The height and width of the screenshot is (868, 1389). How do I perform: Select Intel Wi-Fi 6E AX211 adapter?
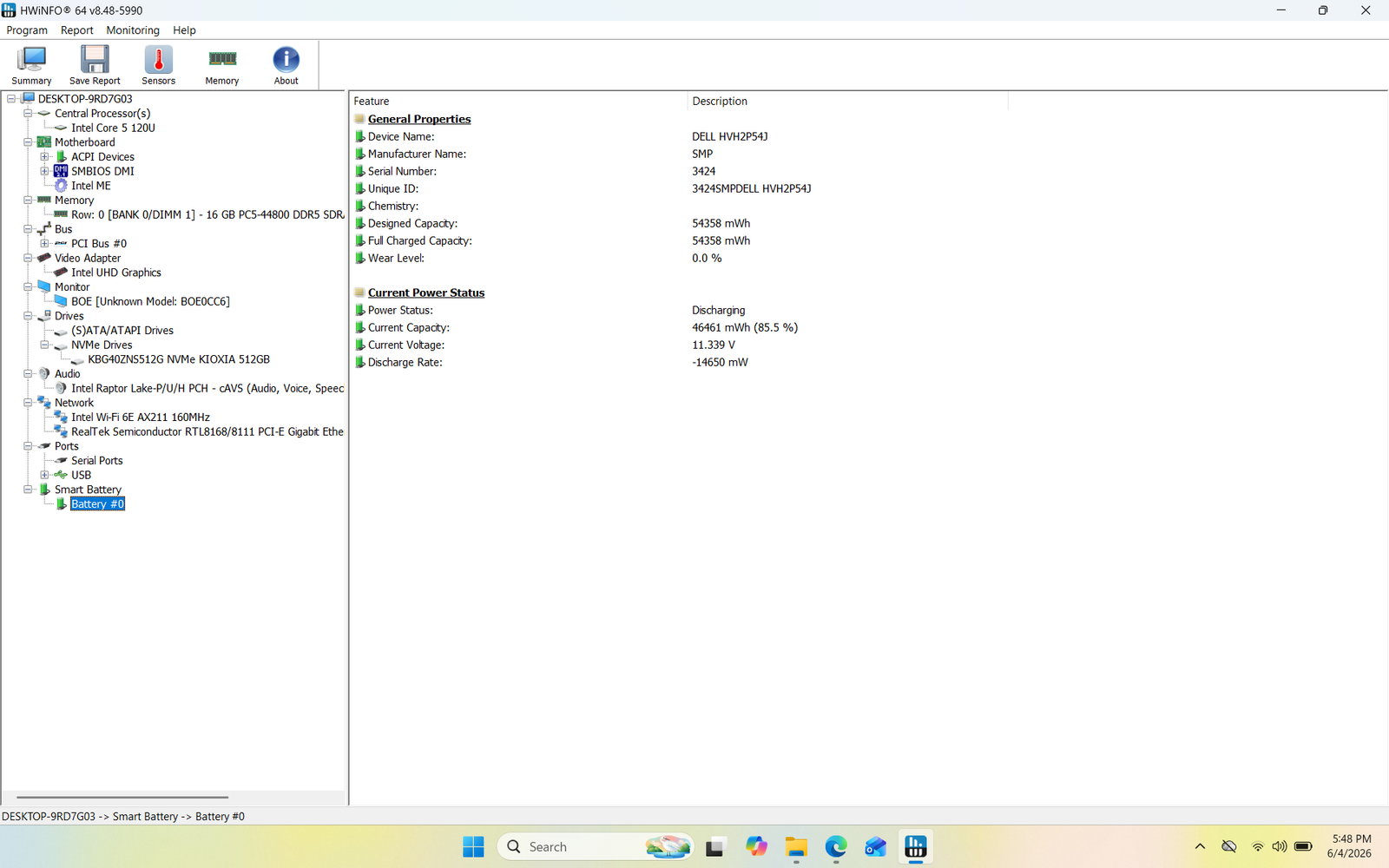140,418
